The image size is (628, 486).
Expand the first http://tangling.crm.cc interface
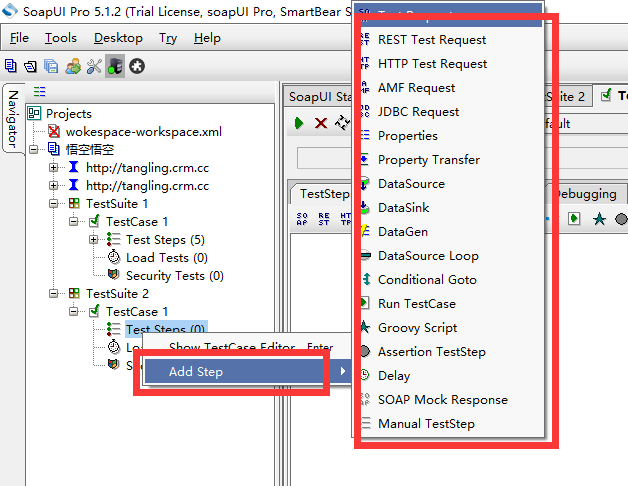[54, 167]
